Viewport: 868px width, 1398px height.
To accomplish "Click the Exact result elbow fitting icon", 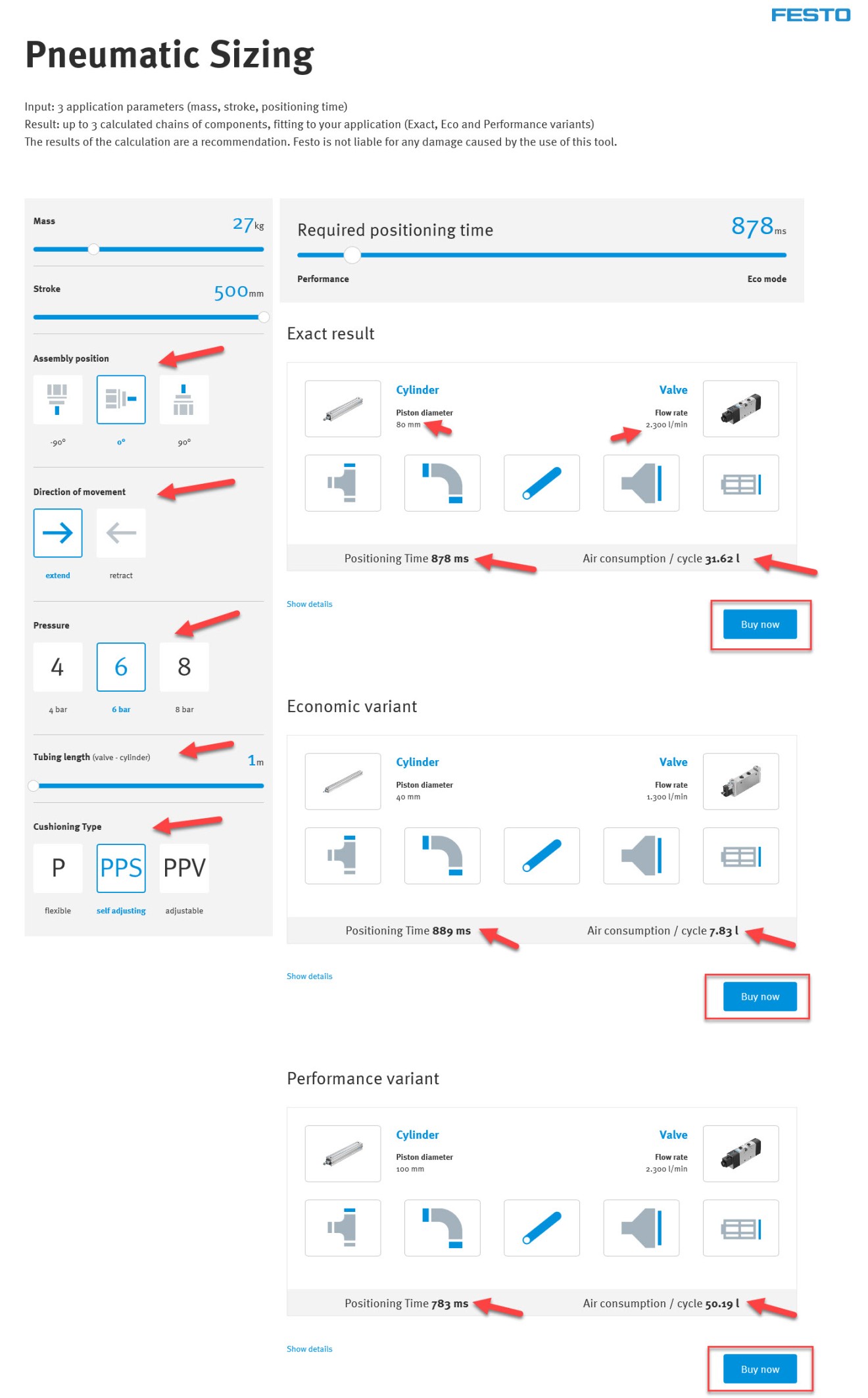I will pyautogui.click(x=442, y=483).
